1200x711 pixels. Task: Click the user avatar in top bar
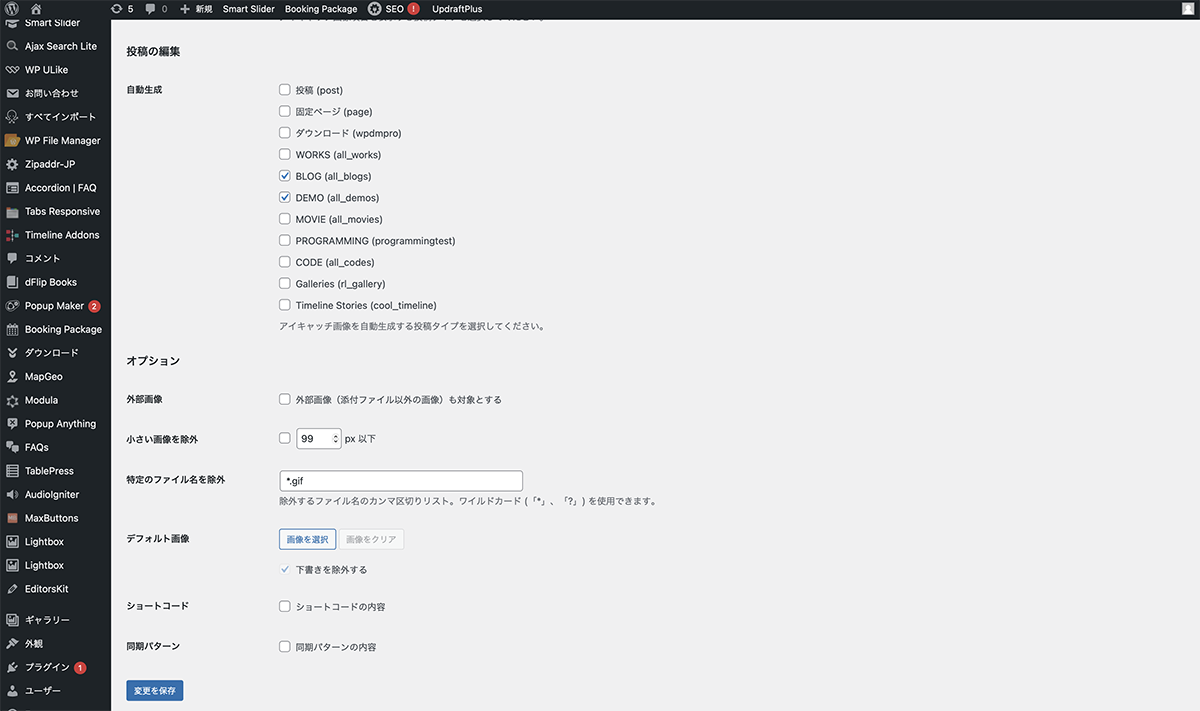coord(1186,9)
